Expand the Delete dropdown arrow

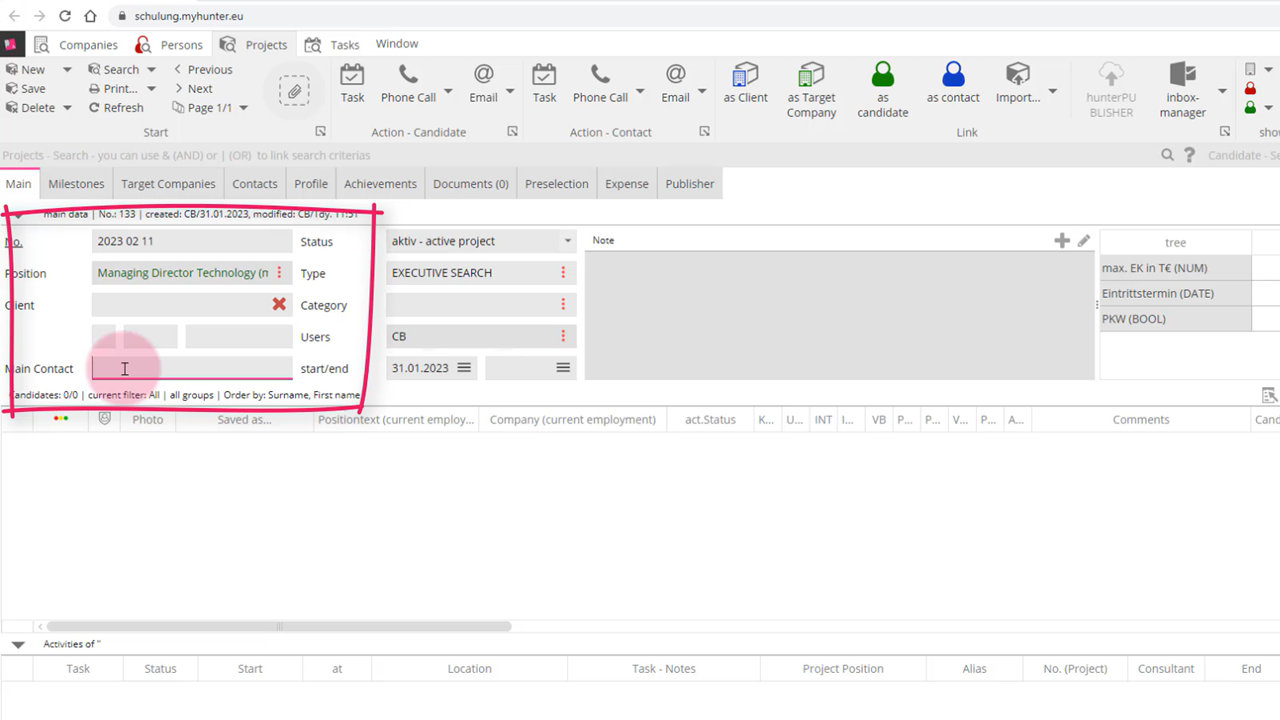(x=67, y=107)
